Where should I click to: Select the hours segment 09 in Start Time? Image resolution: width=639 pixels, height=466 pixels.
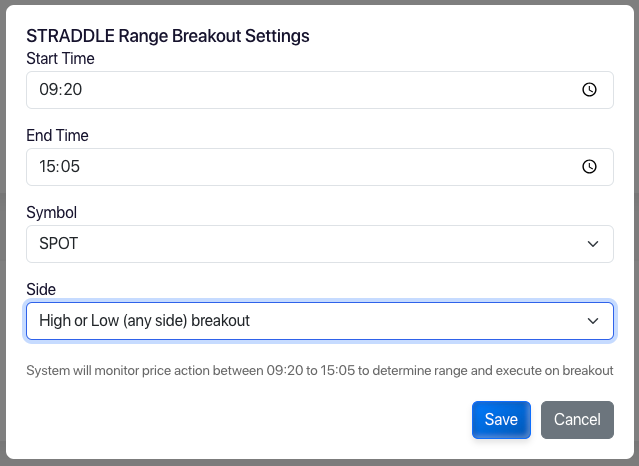click(x=48, y=90)
